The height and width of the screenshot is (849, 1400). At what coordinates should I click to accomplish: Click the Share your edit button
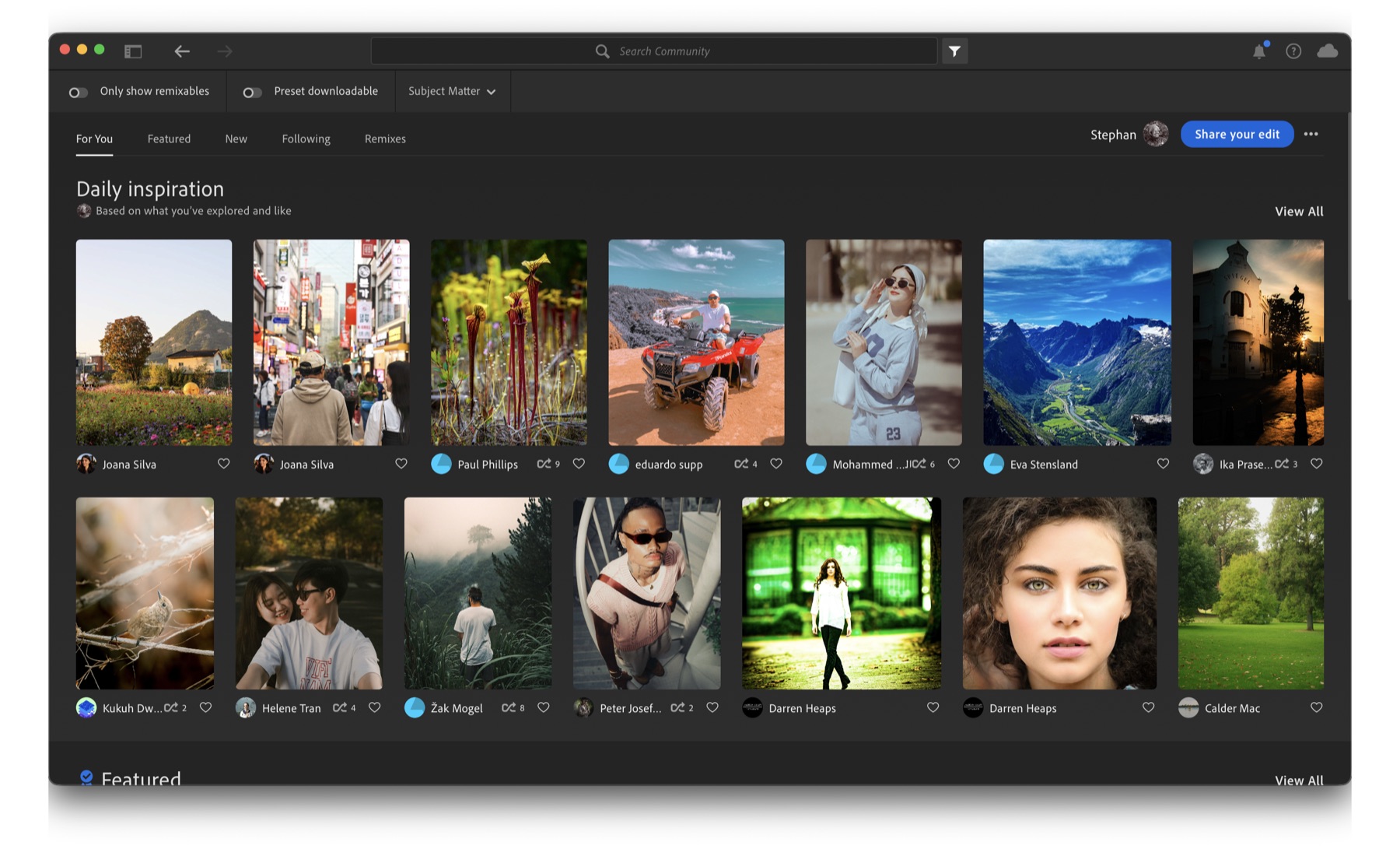click(1237, 134)
